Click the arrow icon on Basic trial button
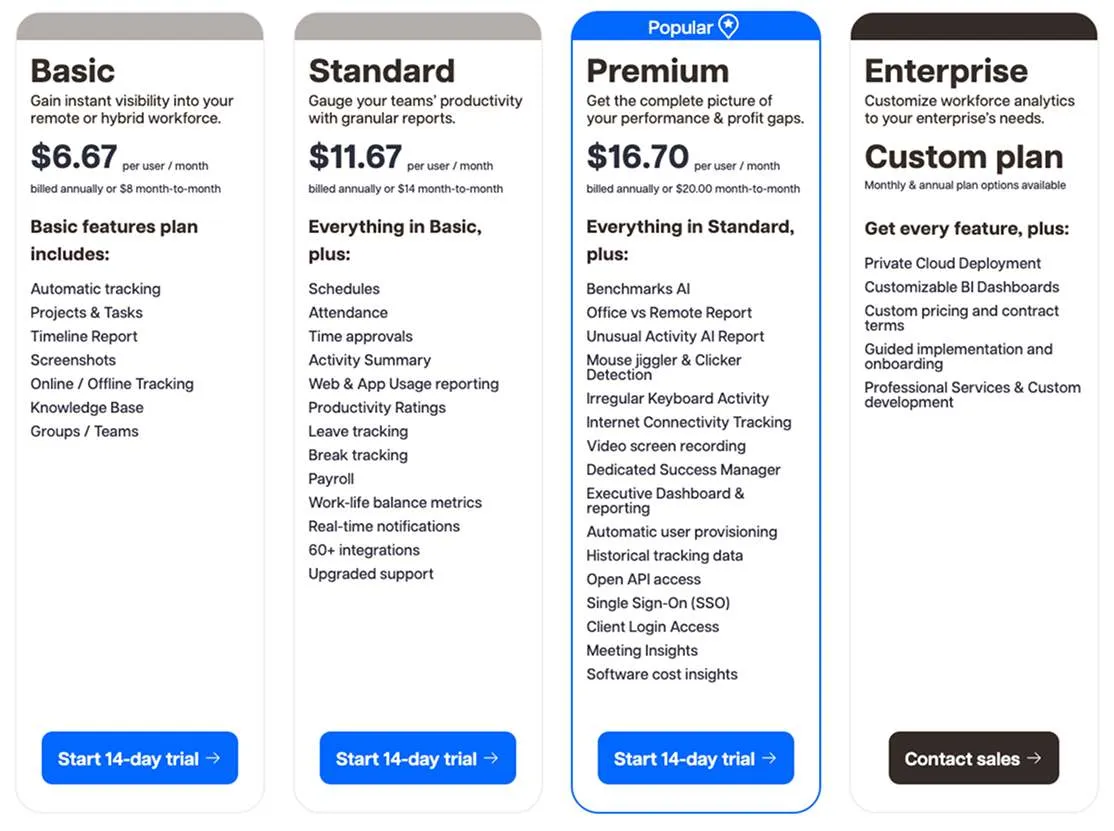The image size is (1114, 831). pos(215,758)
